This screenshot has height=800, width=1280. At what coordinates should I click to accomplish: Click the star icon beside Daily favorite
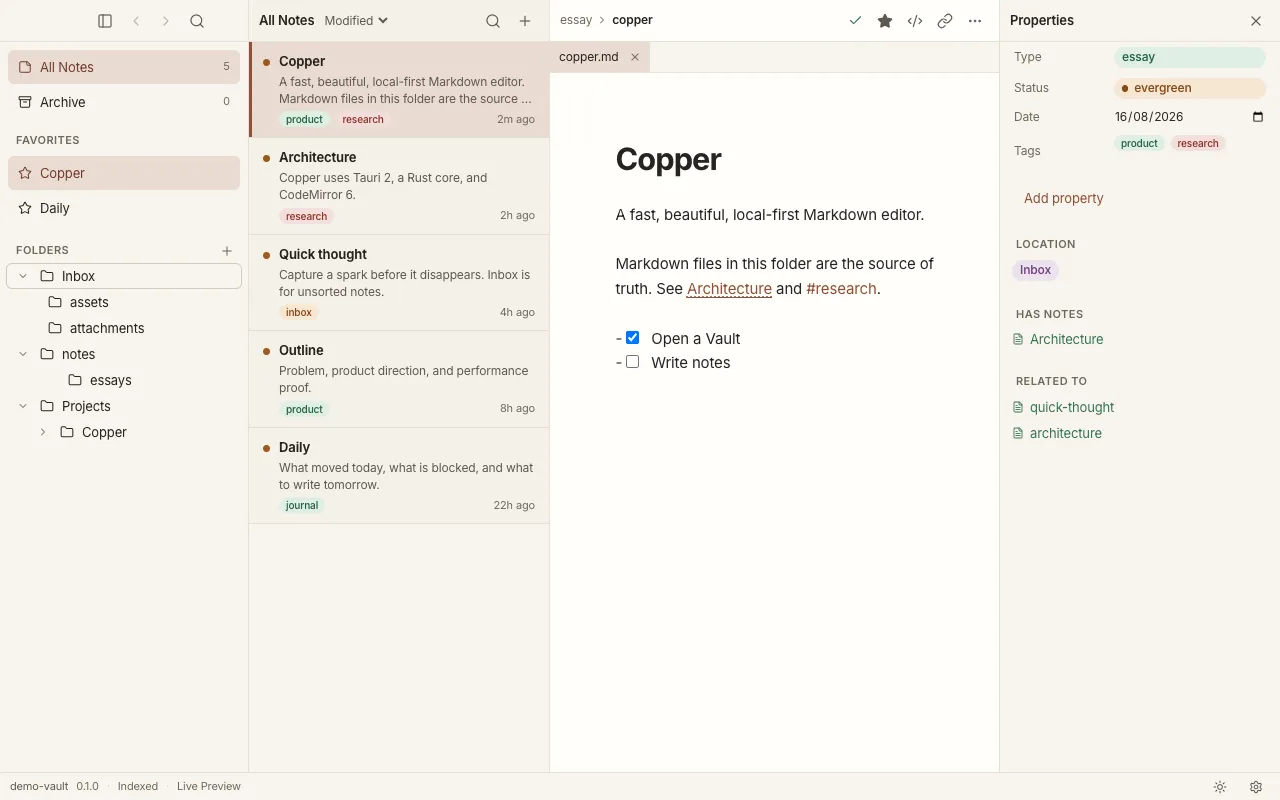[x=25, y=208]
